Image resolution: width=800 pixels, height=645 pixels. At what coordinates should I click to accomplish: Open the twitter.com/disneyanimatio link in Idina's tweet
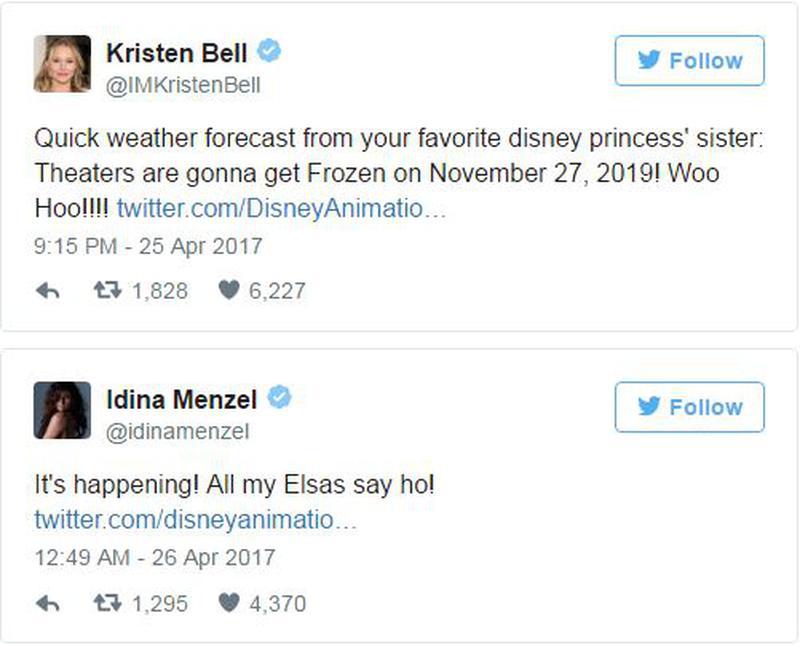tap(196, 520)
